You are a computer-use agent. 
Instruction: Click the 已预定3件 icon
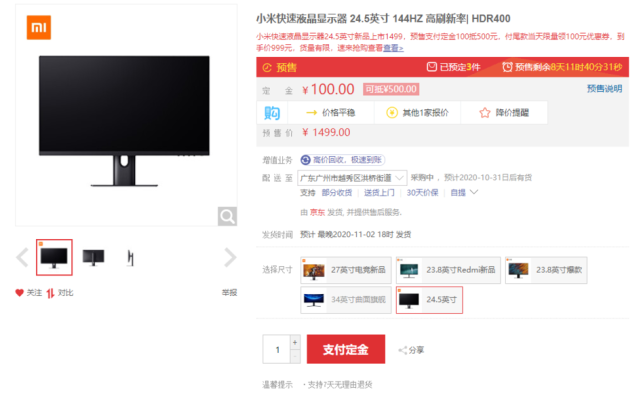coord(432,67)
